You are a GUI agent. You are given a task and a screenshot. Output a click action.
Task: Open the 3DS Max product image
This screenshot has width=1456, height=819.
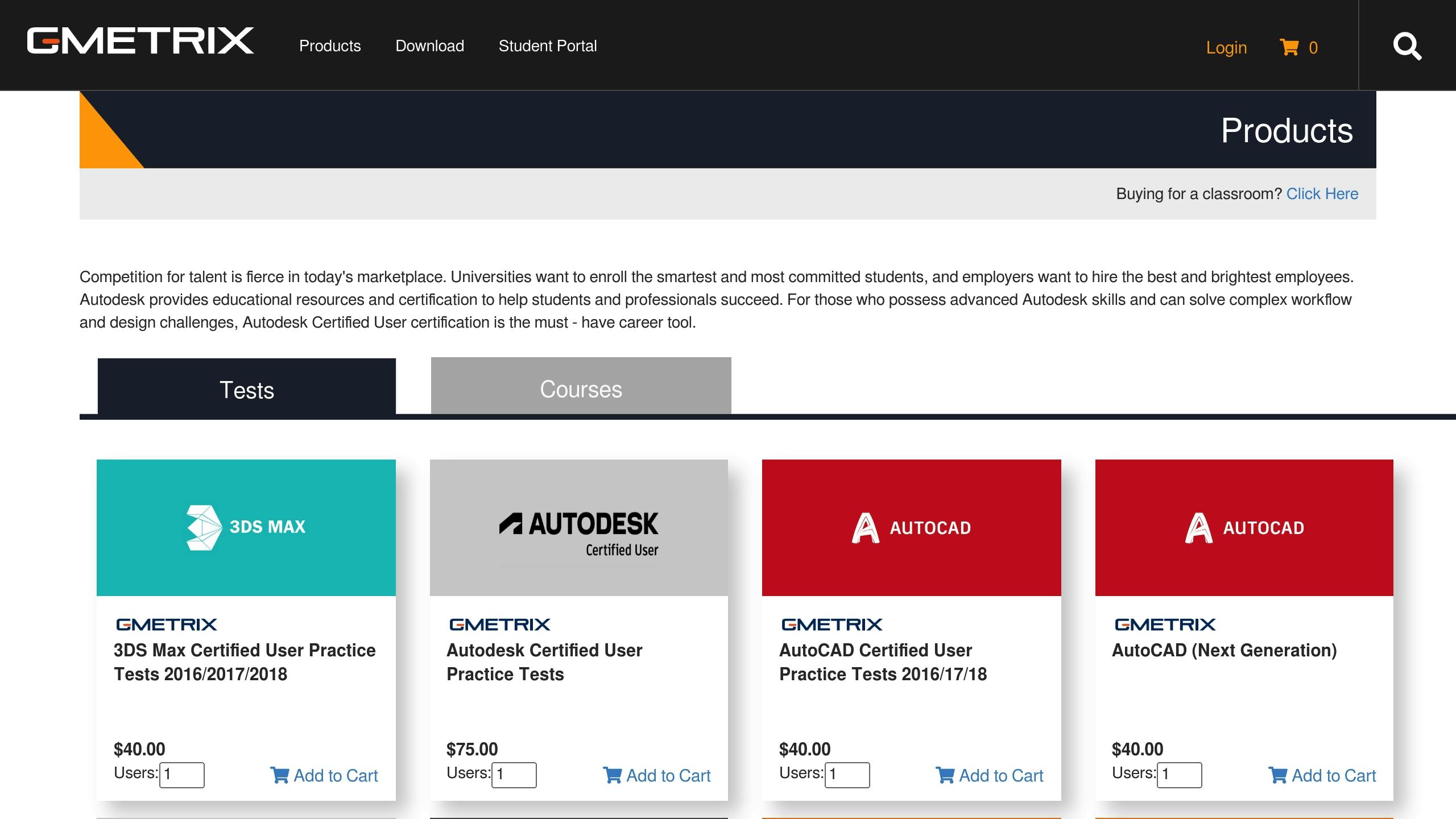click(246, 528)
